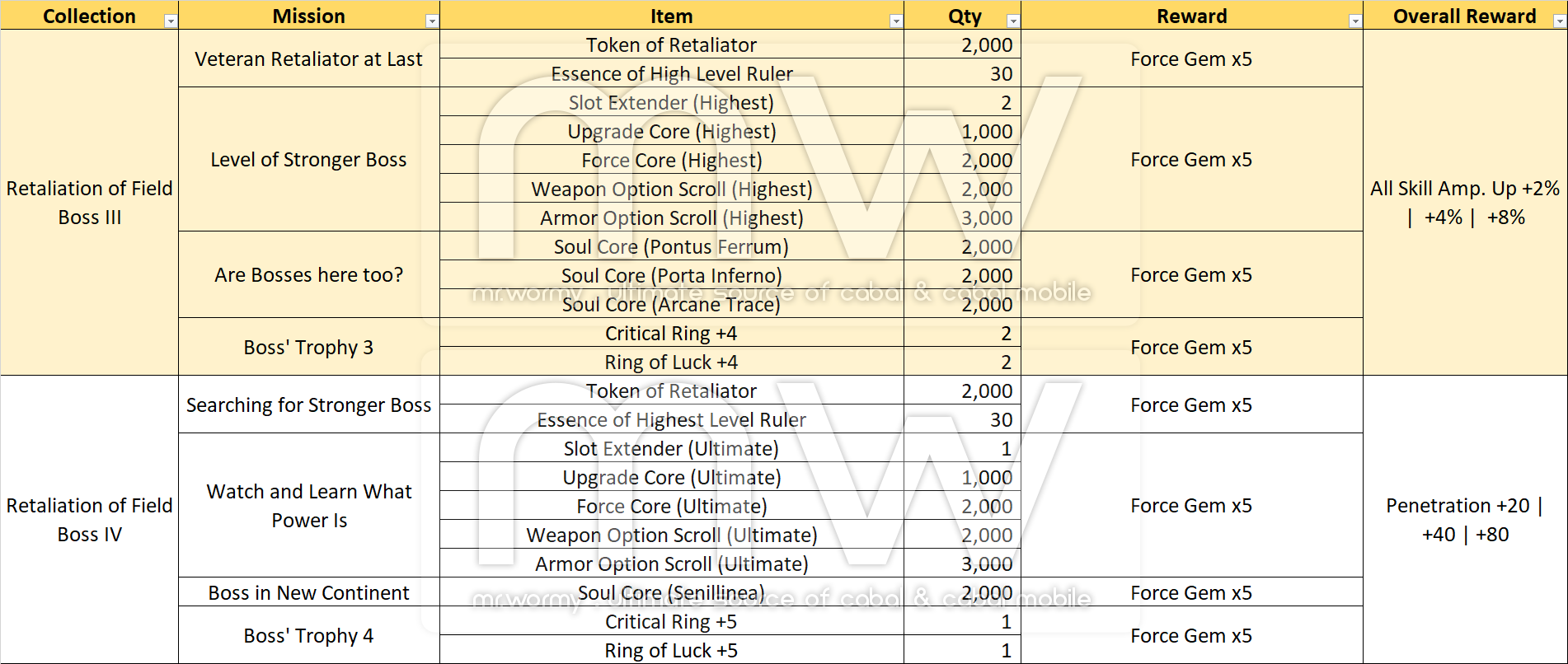
Task: Click the Veteran Retaliator at Last mission cell
Action: click(308, 59)
